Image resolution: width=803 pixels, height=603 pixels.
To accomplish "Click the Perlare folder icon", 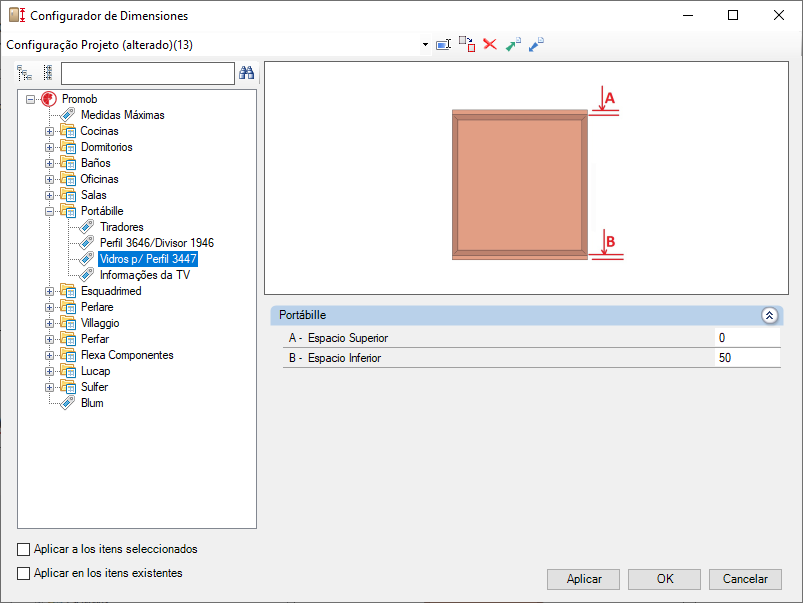I will [x=68, y=307].
